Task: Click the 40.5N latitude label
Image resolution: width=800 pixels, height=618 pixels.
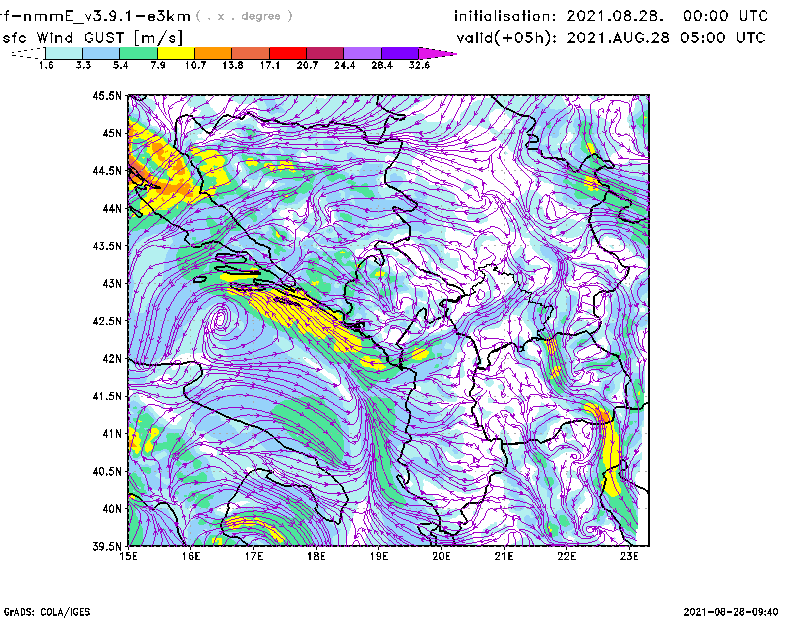Action: (x=107, y=472)
